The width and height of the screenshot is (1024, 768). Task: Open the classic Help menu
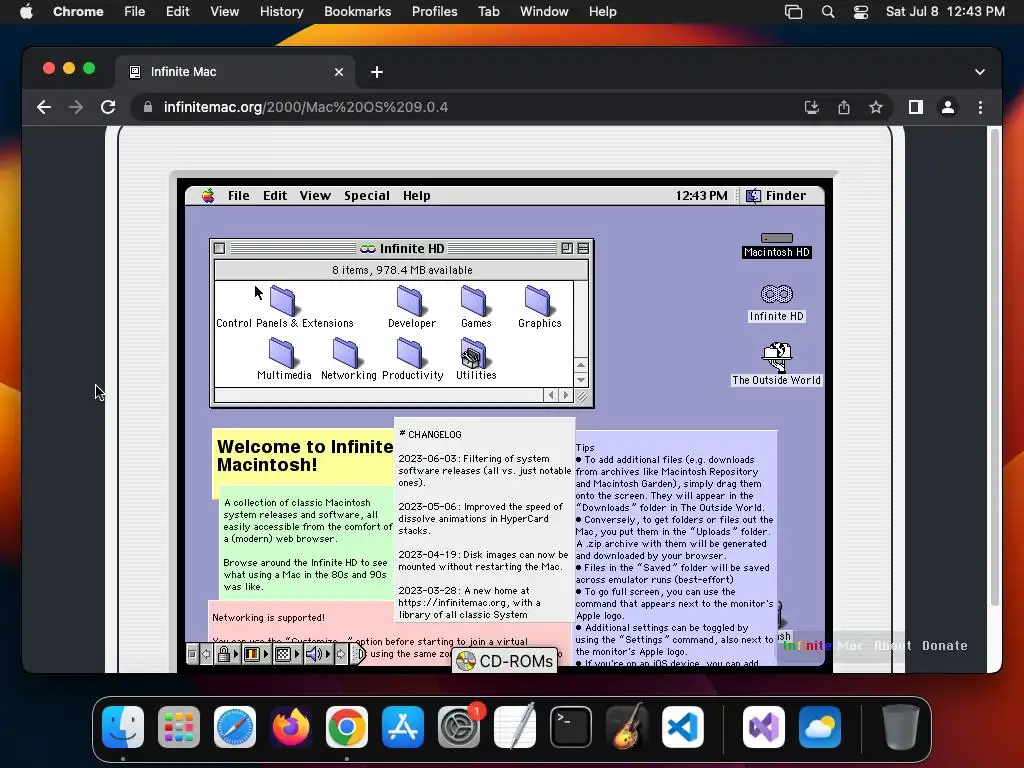[416, 196]
